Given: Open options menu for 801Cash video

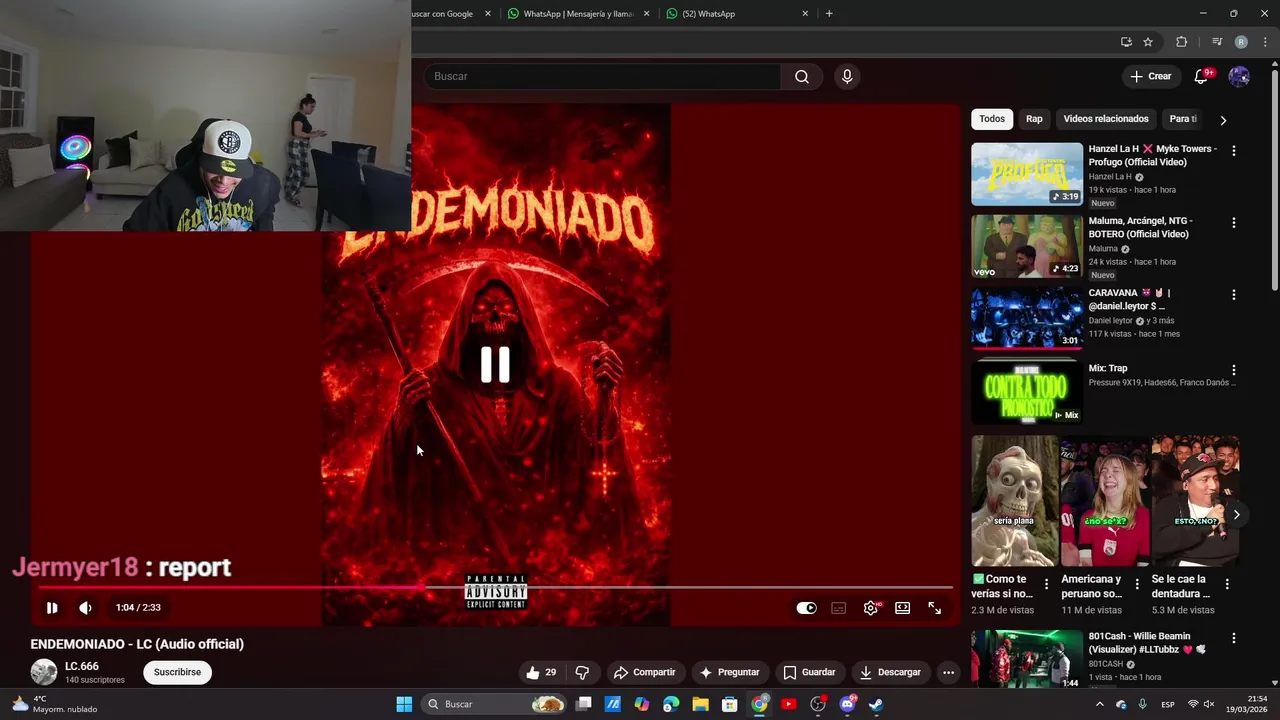Looking at the screenshot, I should point(1233,638).
